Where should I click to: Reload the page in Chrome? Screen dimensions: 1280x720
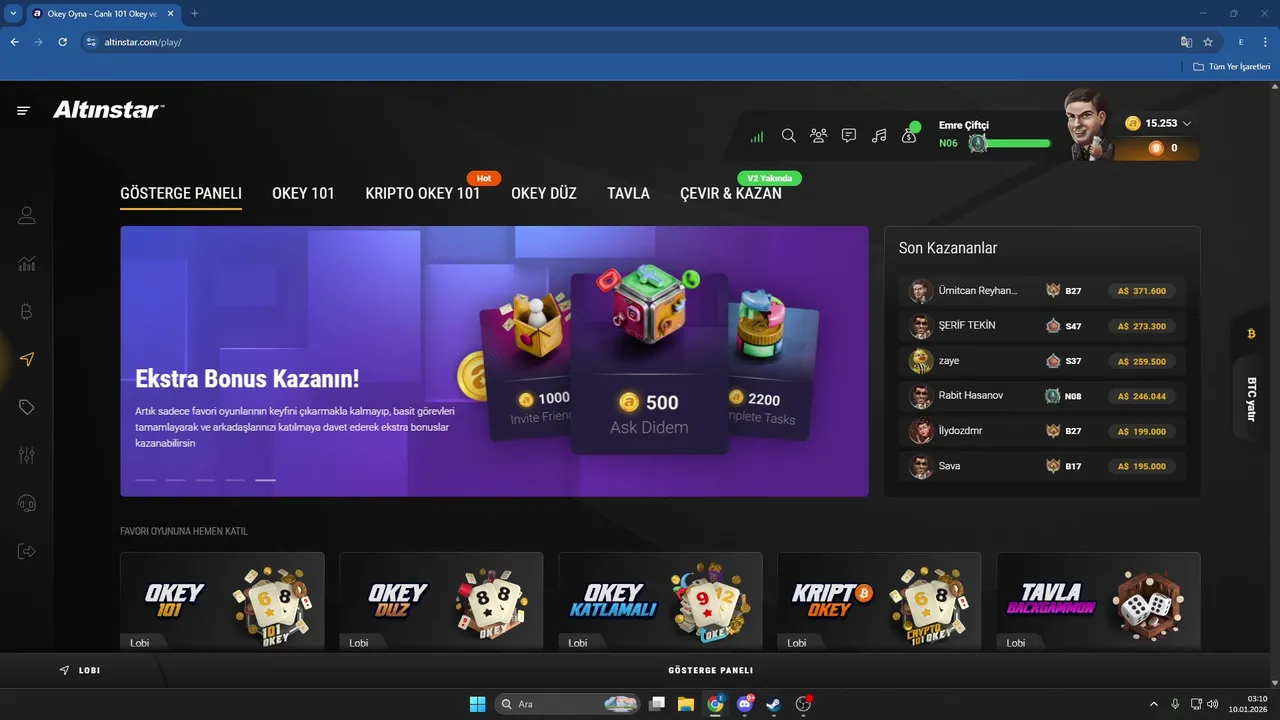[62, 42]
